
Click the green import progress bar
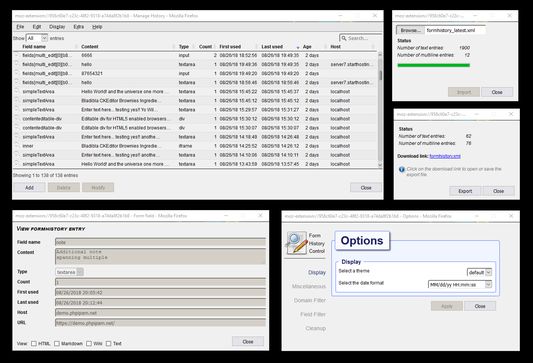pos(434,65)
